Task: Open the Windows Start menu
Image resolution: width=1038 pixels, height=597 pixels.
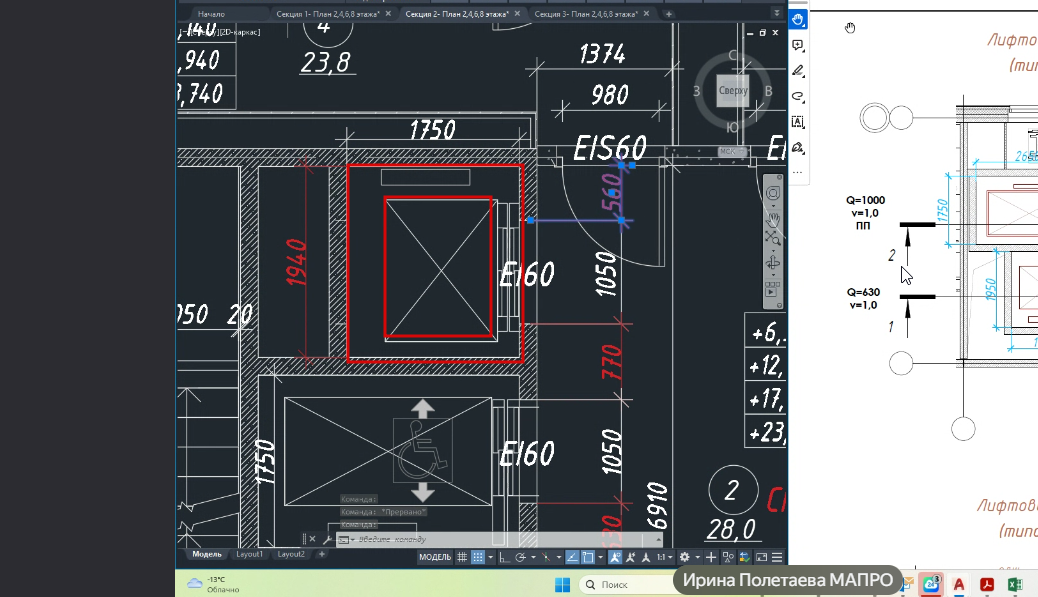Action: point(562,584)
